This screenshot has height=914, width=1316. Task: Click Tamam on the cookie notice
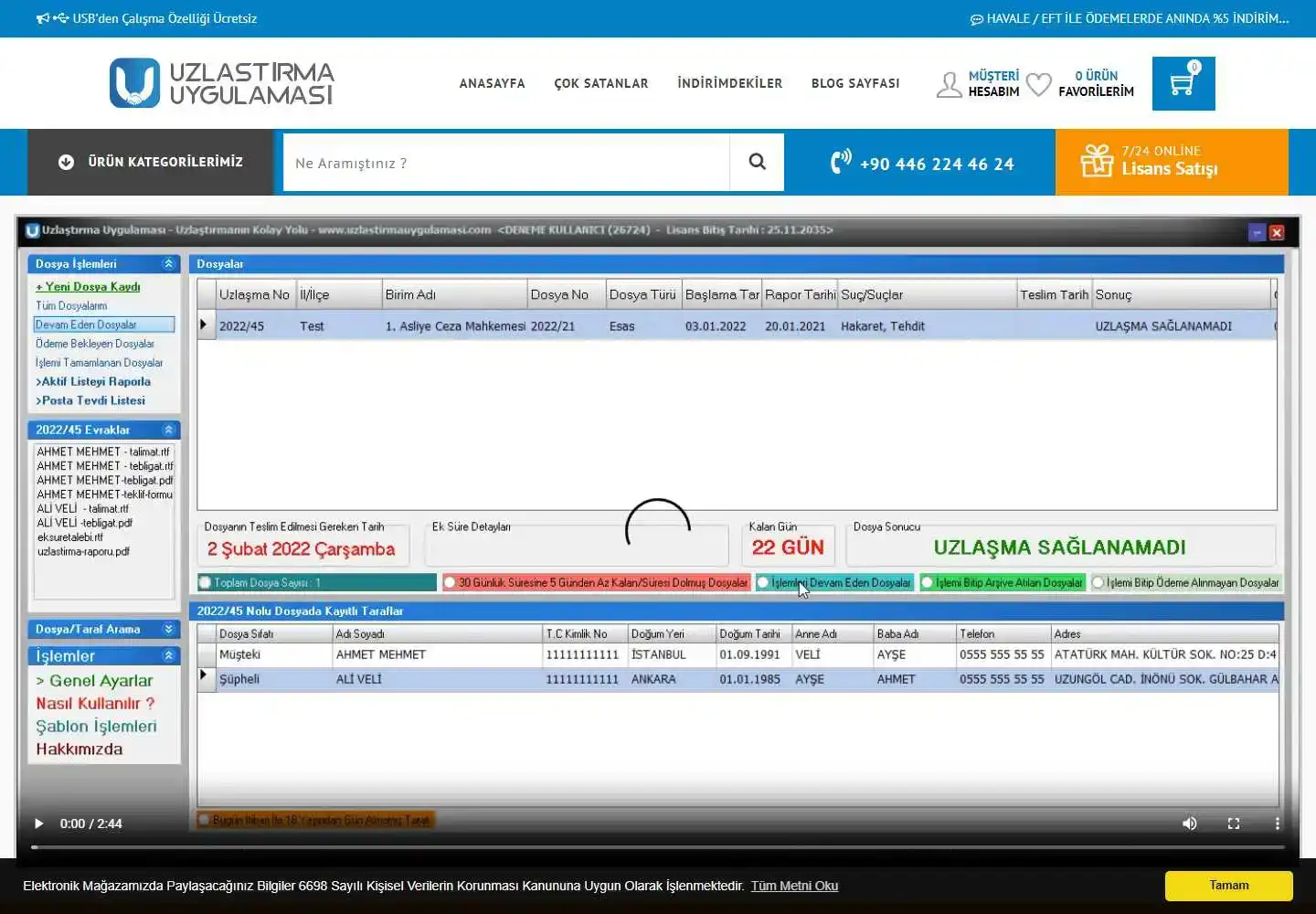[x=1228, y=886]
